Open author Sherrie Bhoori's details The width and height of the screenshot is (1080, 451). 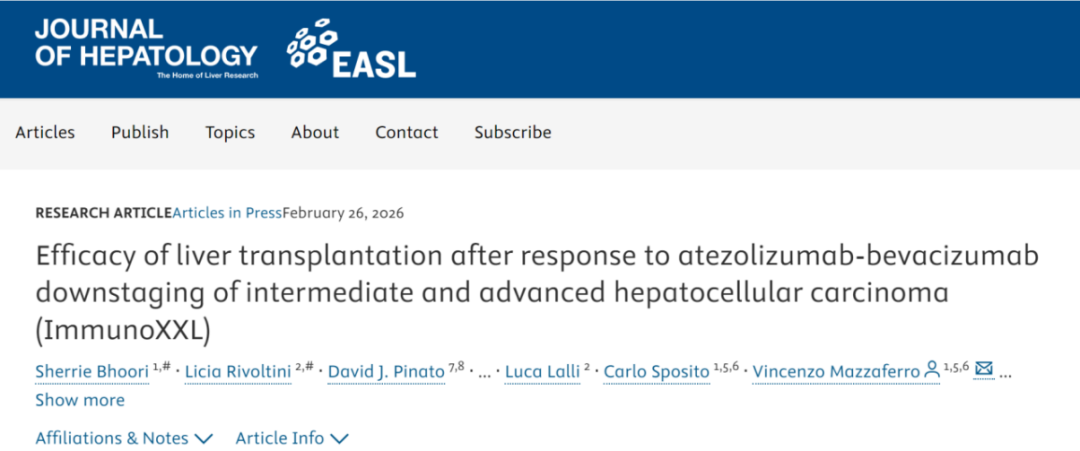click(x=92, y=372)
